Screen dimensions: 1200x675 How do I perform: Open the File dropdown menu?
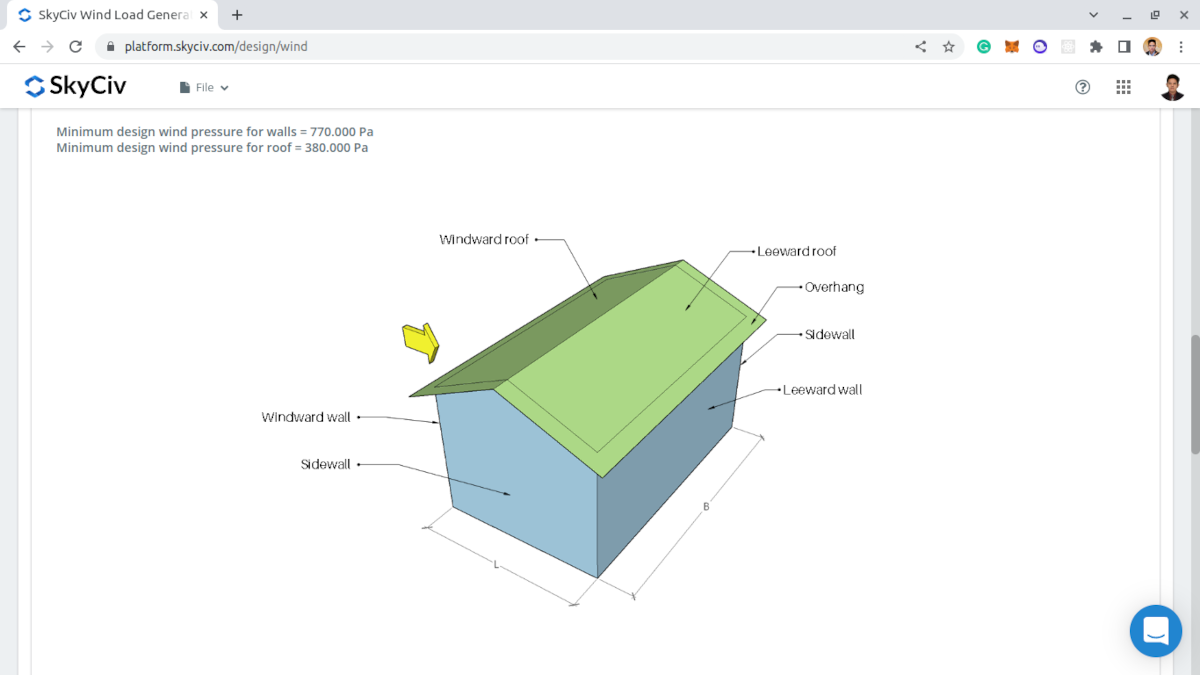click(x=204, y=88)
